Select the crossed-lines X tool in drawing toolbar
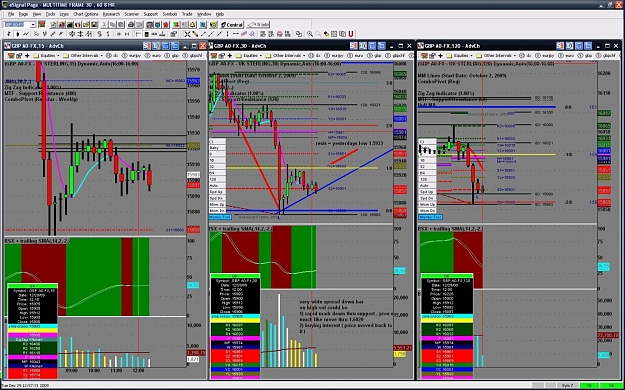This screenshot has height=390, width=625. pyautogui.click(x=187, y=34)
